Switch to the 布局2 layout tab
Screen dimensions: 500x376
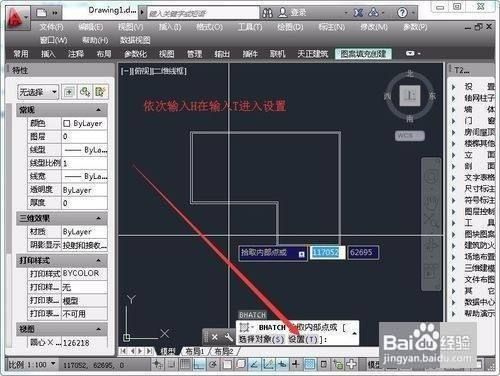[x=224, y=351]
